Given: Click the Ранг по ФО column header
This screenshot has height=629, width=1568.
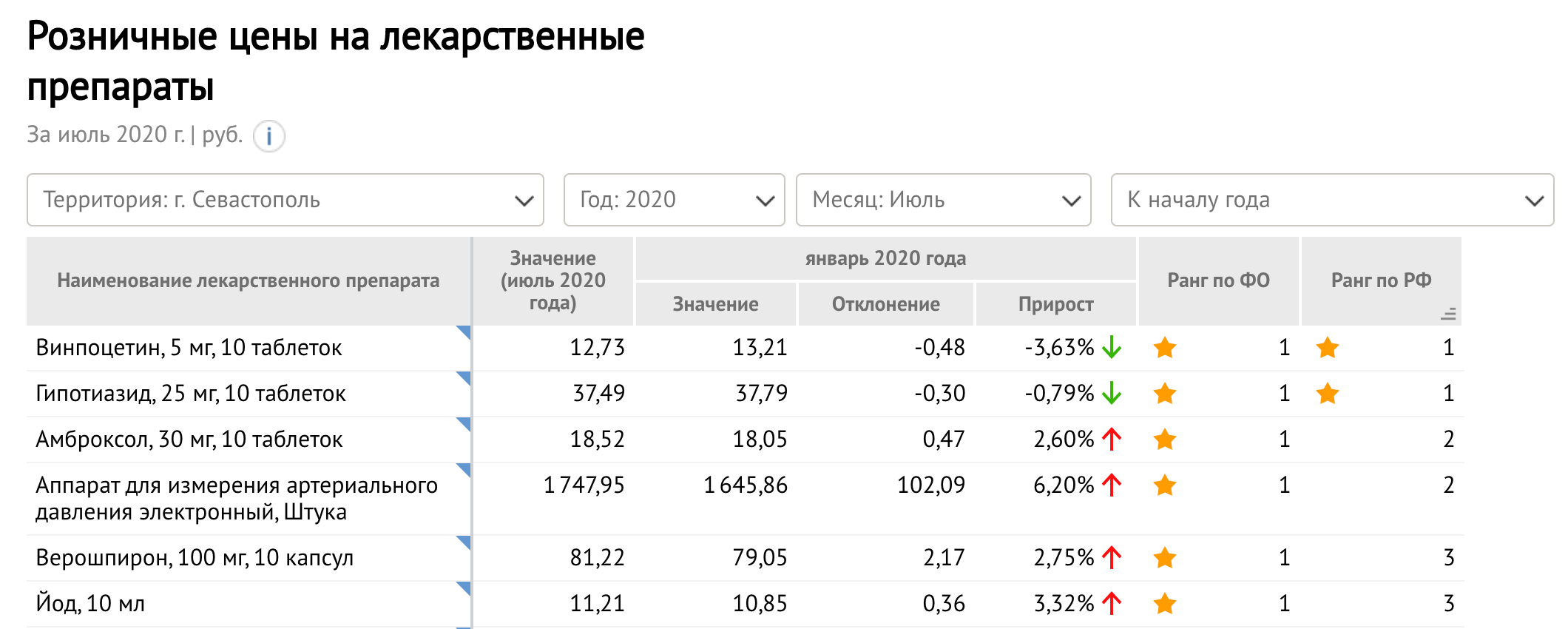Looking at the screenshot, I should tap(1218, 280).
